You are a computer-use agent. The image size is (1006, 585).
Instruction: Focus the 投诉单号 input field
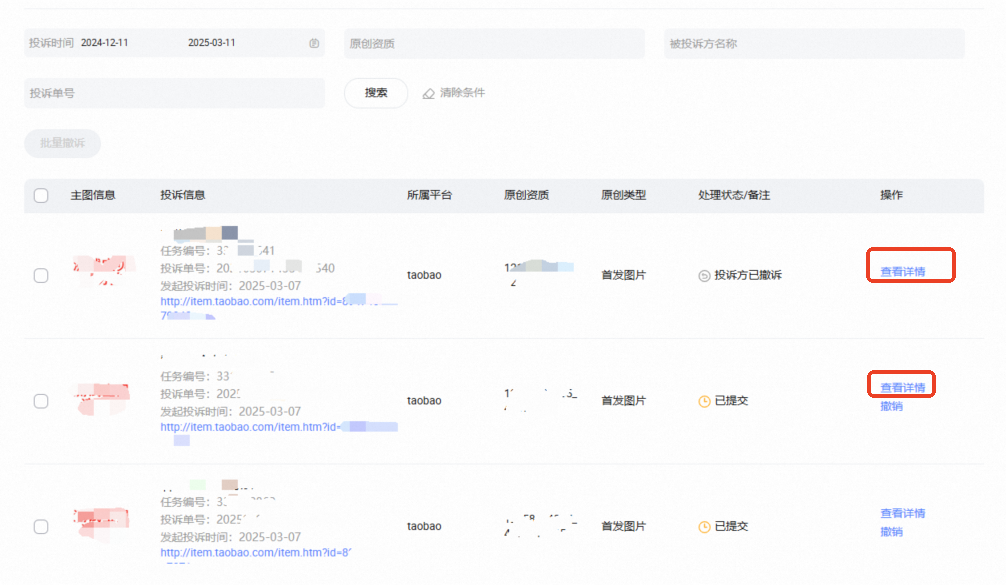click(175, 93)
